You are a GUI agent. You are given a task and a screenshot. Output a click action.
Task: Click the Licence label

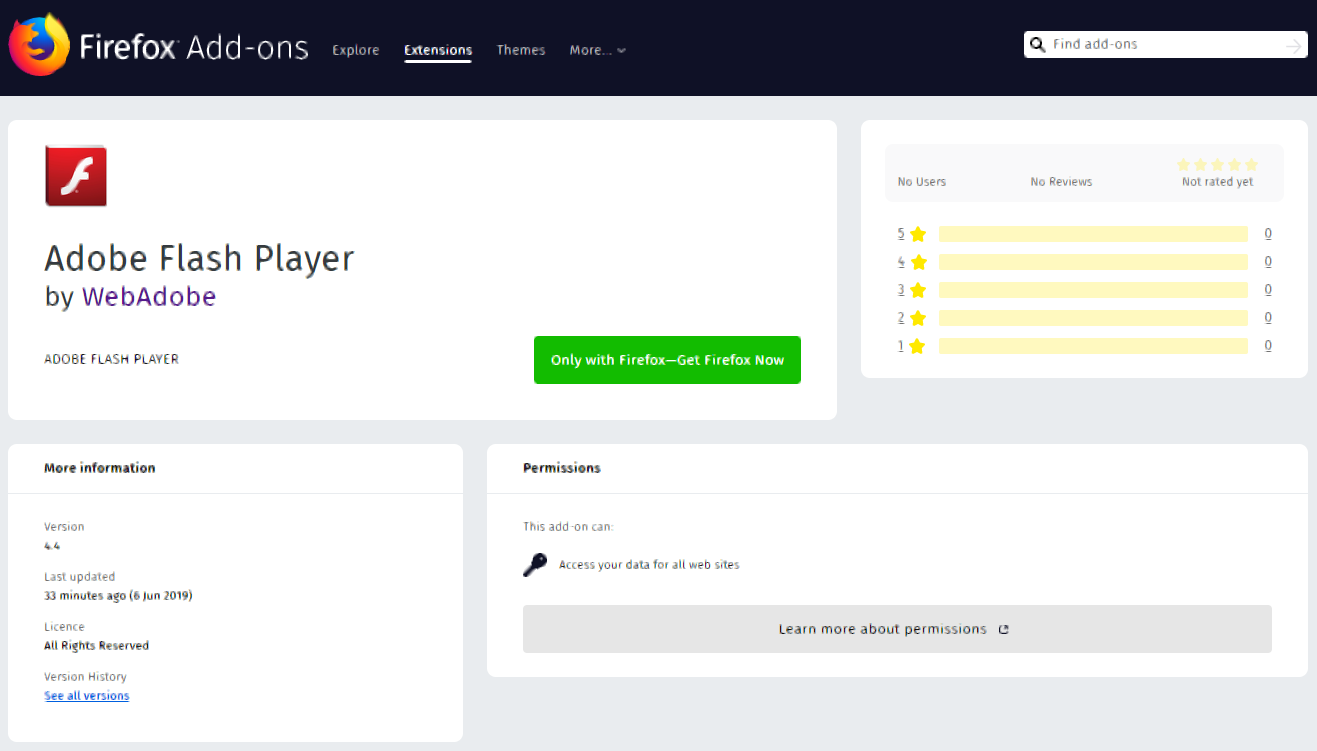(x=64, y=627)
